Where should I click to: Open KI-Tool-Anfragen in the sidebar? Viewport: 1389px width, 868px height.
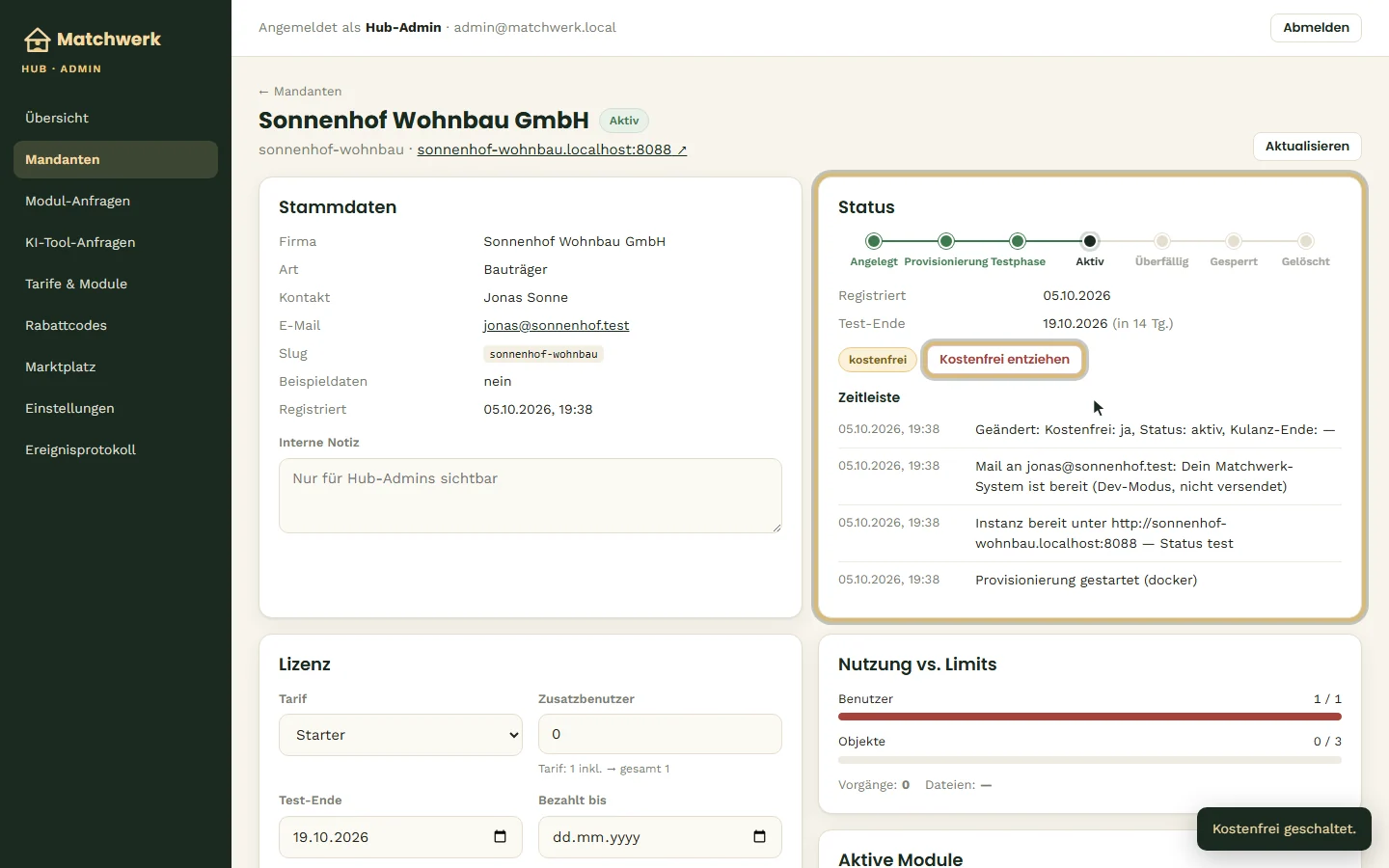116,242
